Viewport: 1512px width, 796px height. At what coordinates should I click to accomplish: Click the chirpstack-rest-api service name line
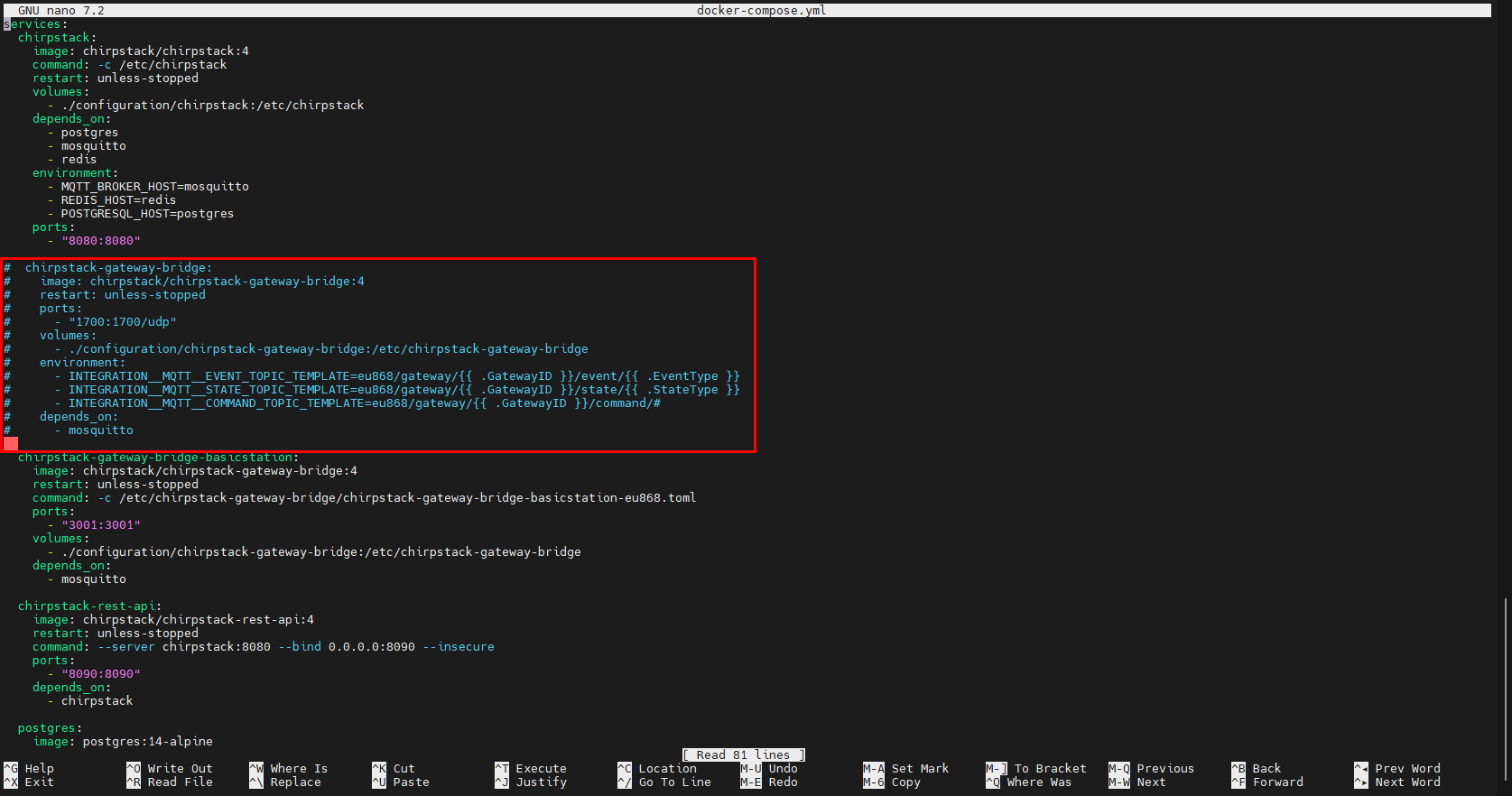point(89,606)
